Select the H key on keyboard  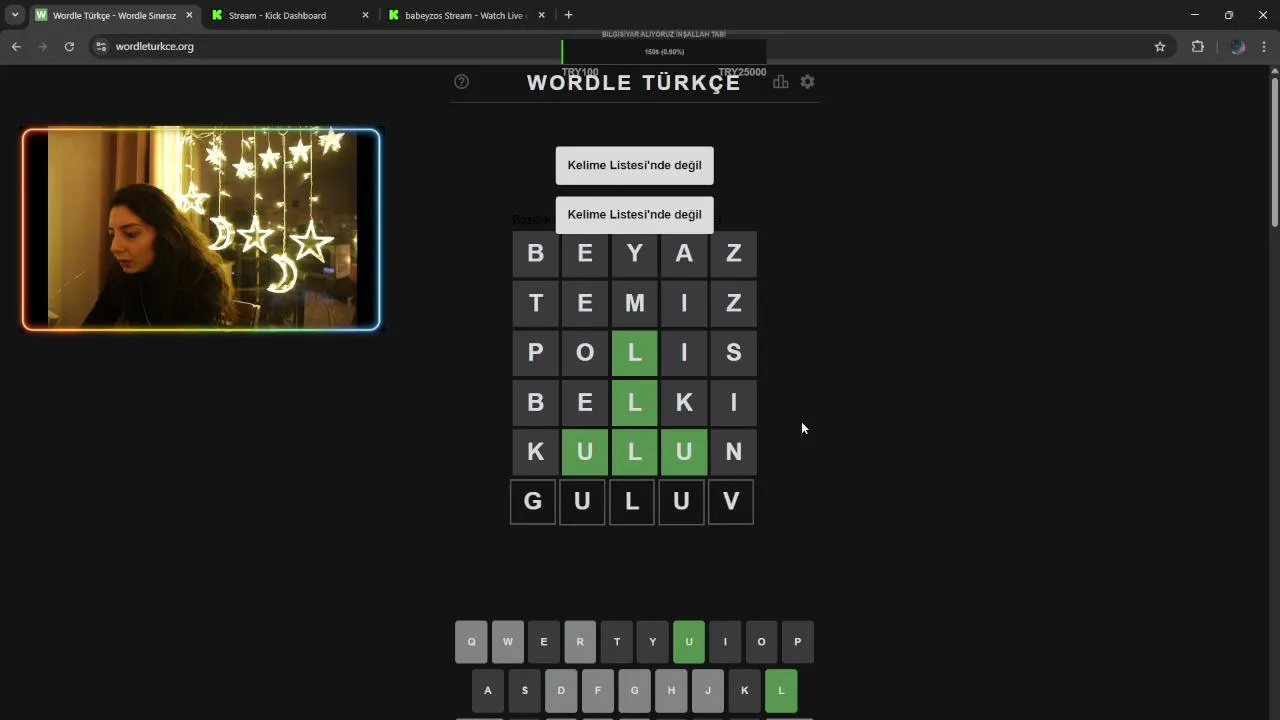[671, 691]
